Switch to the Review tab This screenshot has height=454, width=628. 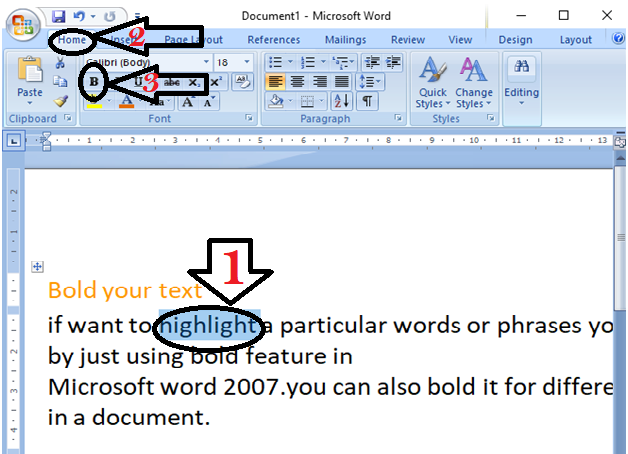408,40
